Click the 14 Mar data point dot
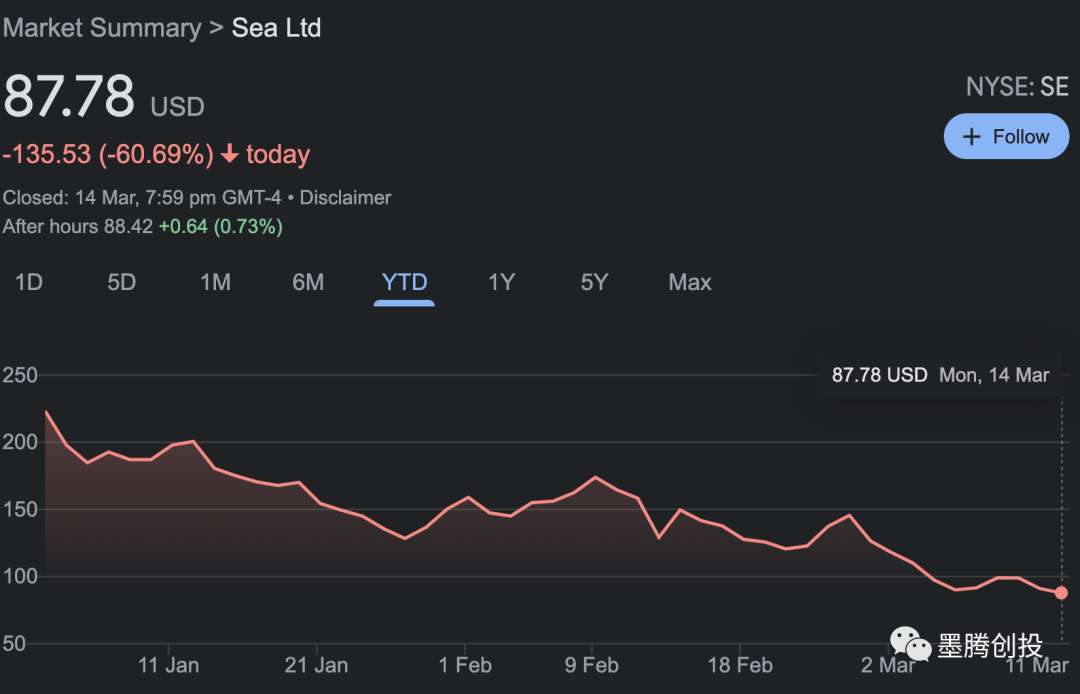The width and height of the screenshot is (1080, 694). [1061, 593]
